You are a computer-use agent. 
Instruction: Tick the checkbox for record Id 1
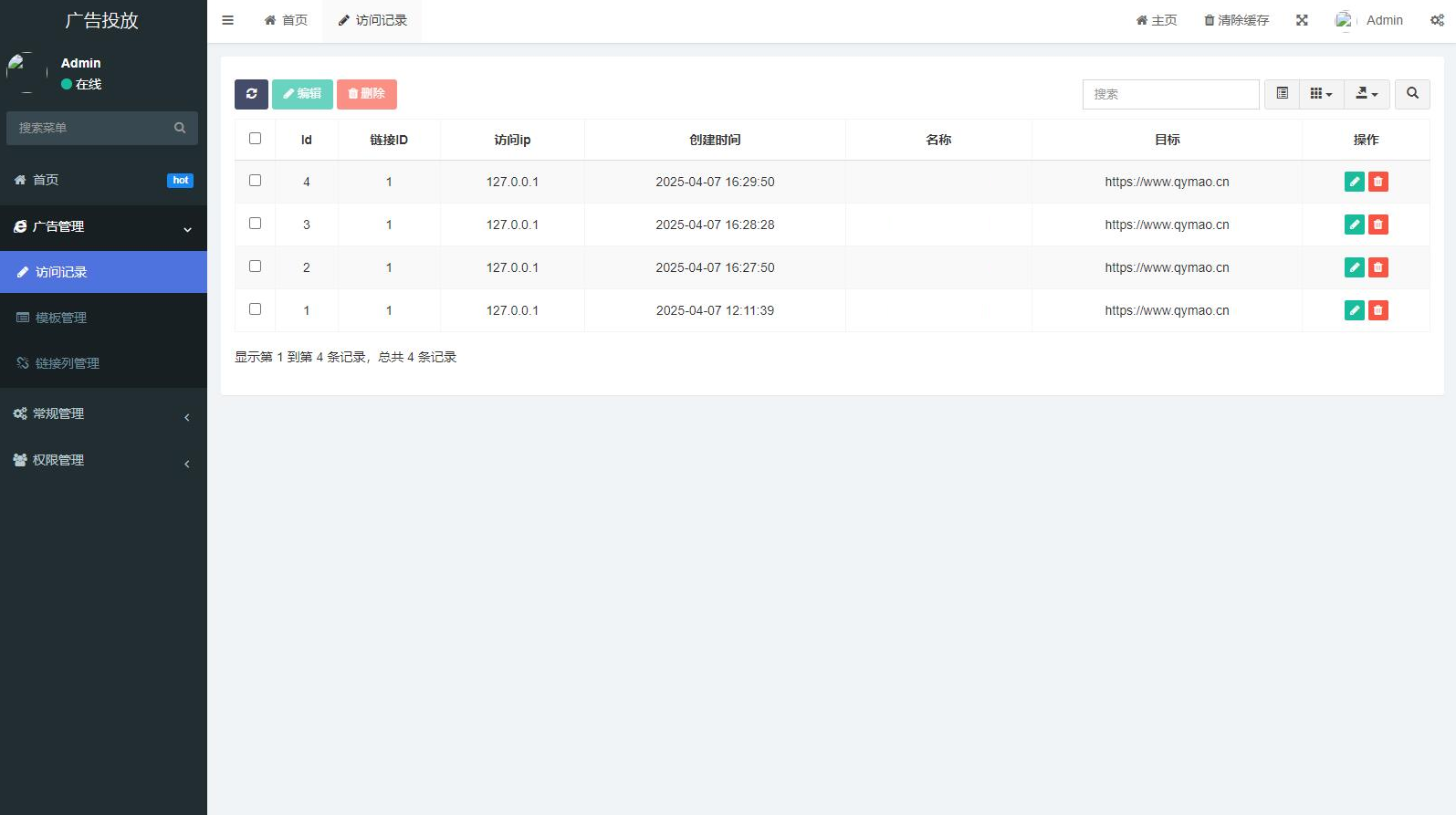point(256,309)
